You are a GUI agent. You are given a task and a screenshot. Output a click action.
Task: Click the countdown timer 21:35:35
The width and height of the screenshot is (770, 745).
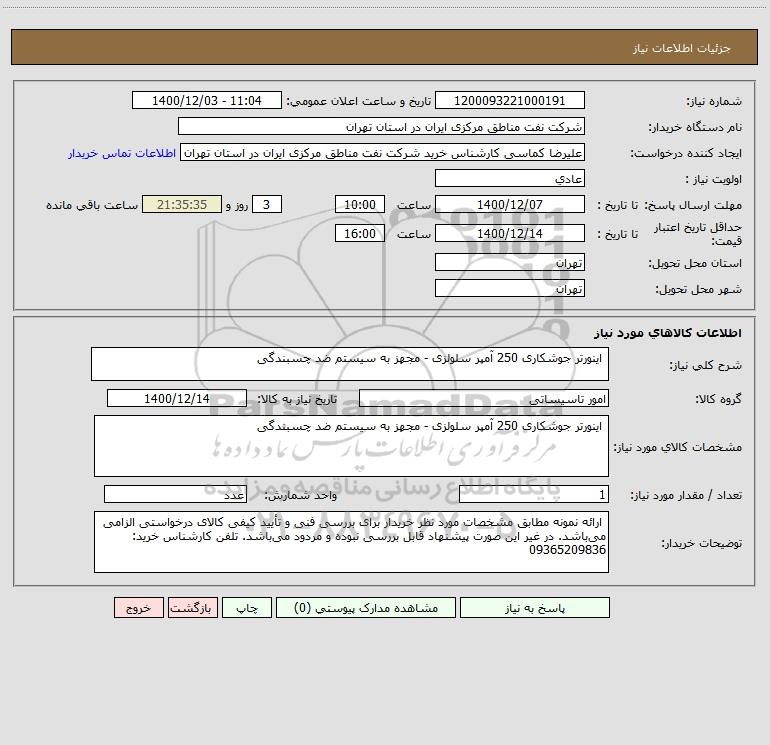(182, 204)
